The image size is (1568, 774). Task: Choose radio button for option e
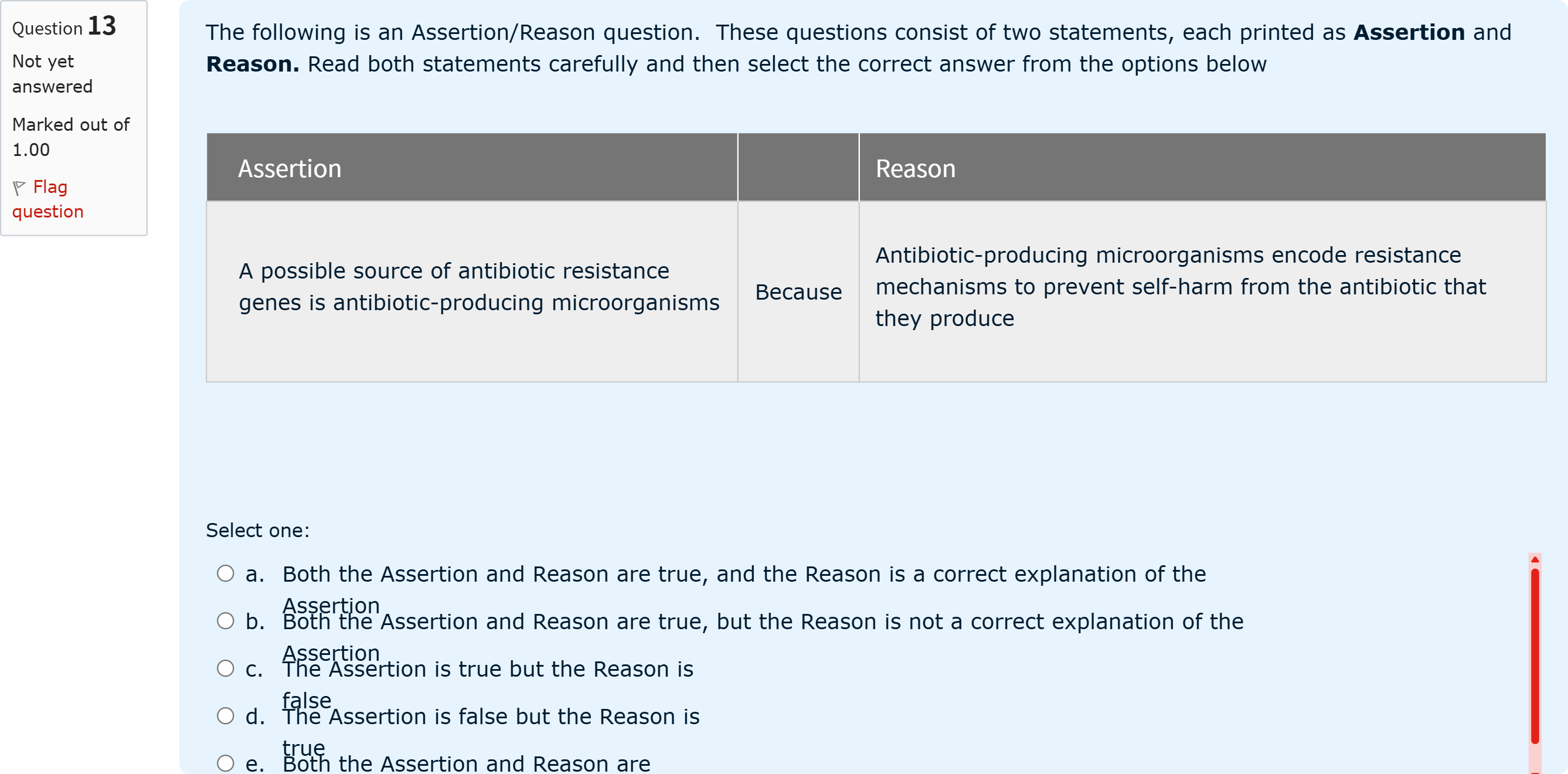pyautogui.click(x=225, y=762)
